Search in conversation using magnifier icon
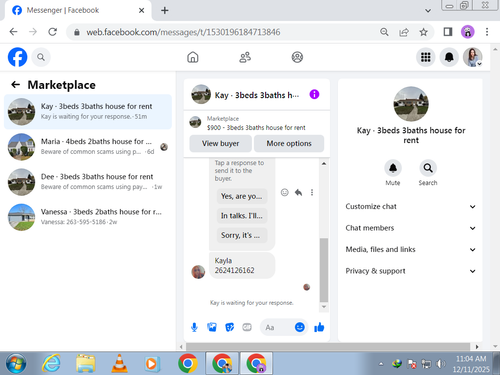Screen dimensions: 500x375 tap(428, 168)
